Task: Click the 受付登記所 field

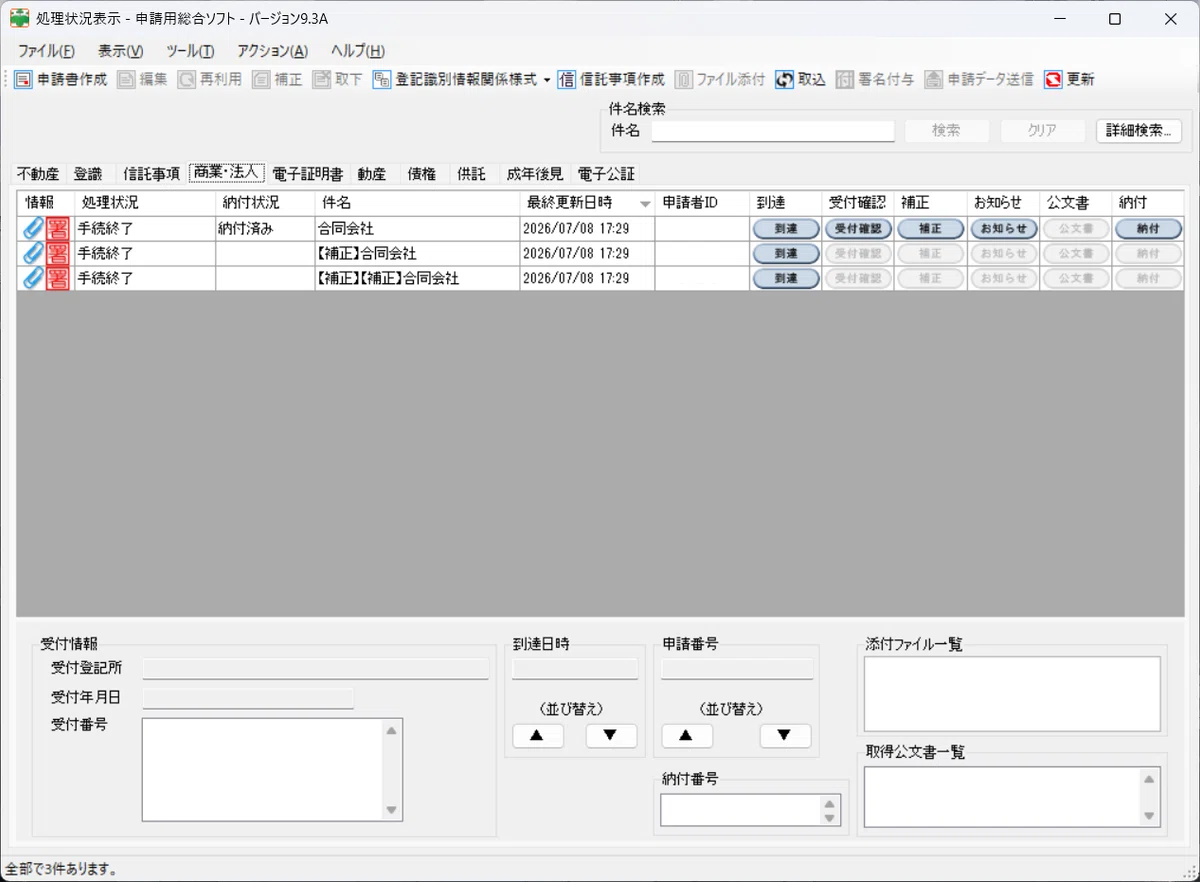Action: click(316, 669)
